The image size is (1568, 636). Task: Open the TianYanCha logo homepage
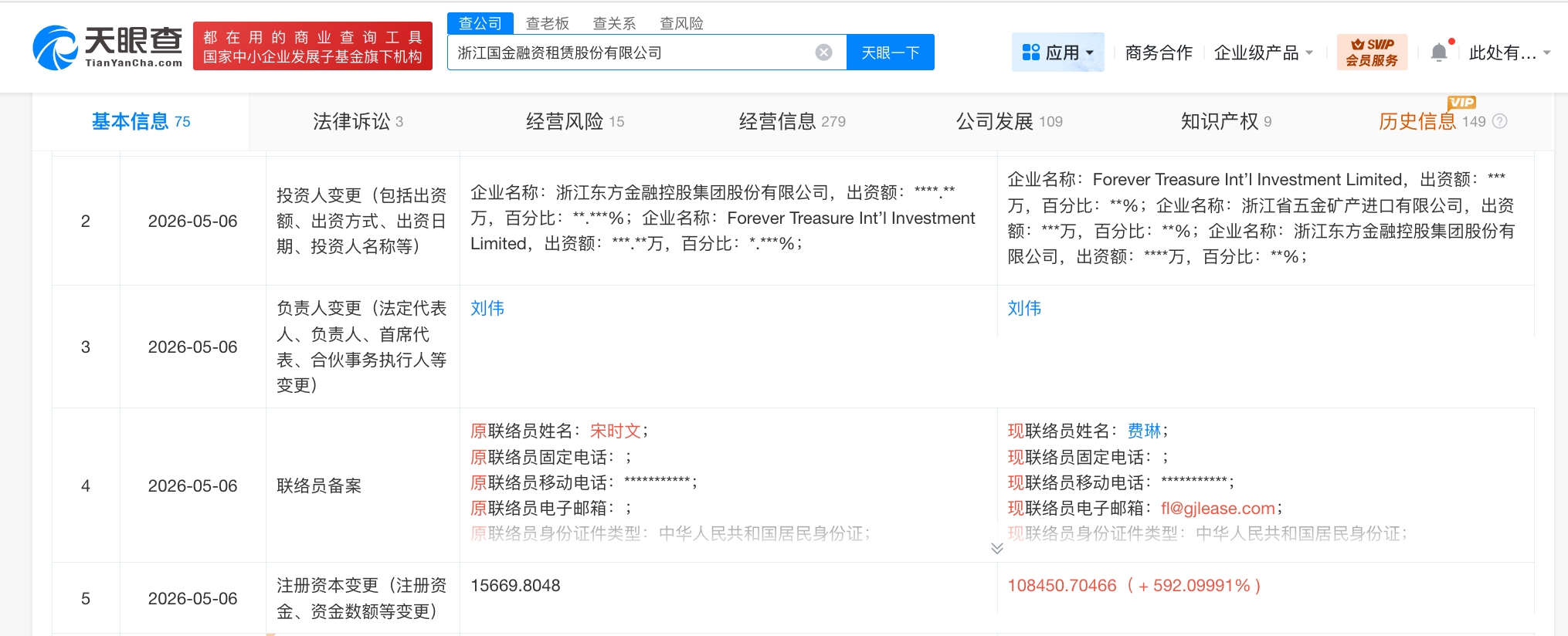pyautogui.click(x=107, y=47)
